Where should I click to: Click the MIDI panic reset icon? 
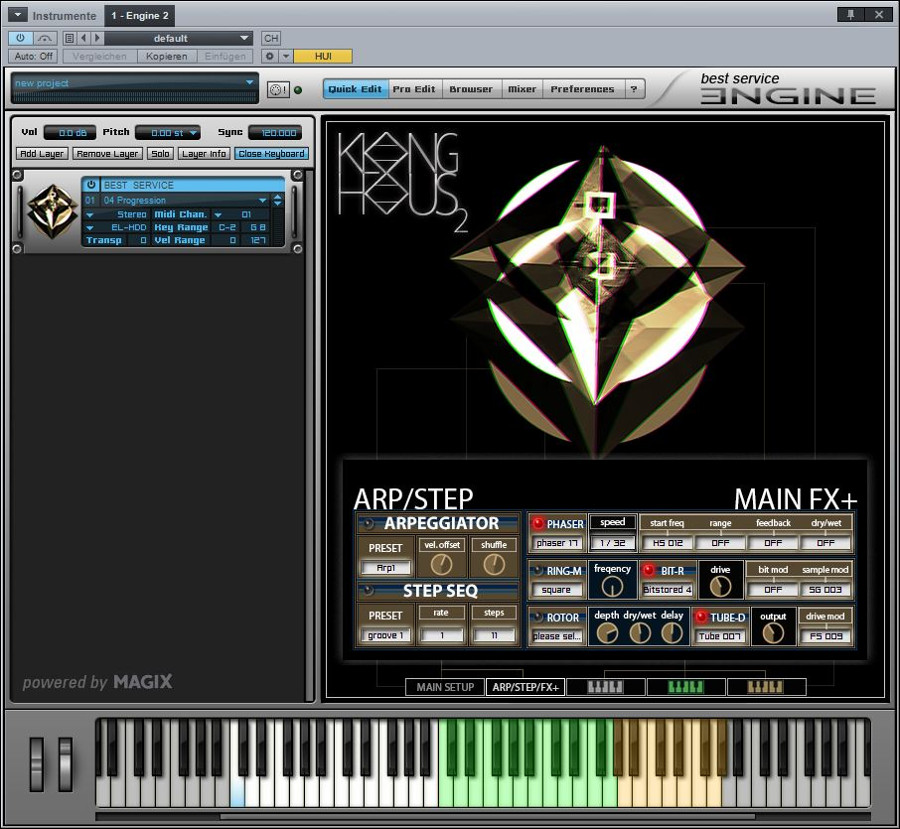tap(278, 90)
